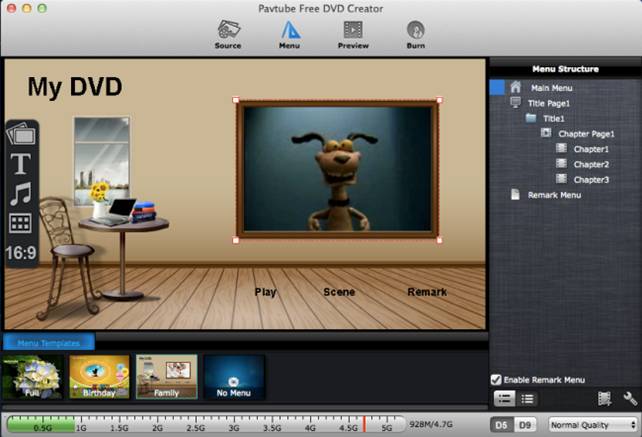Select Chapter2 in the Menu Structure

coord(591,164)
